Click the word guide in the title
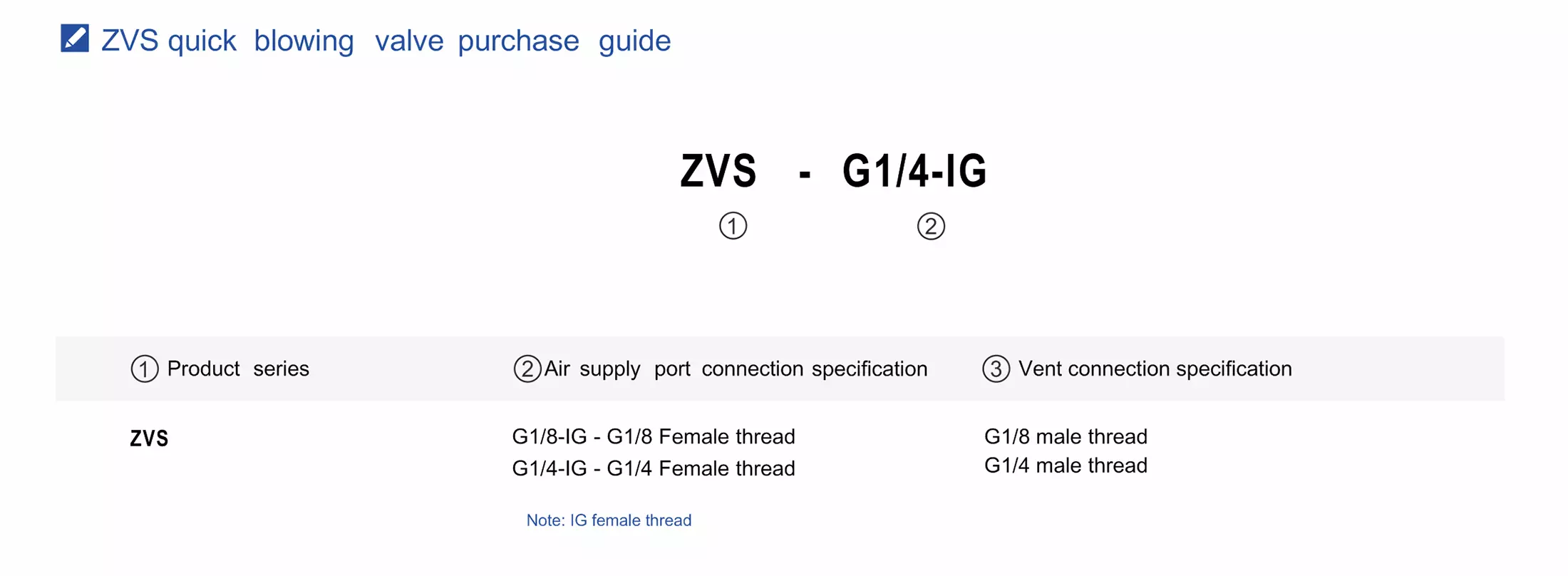The width and height of the screenshot is (1568, 576). (x=634, y=41)
